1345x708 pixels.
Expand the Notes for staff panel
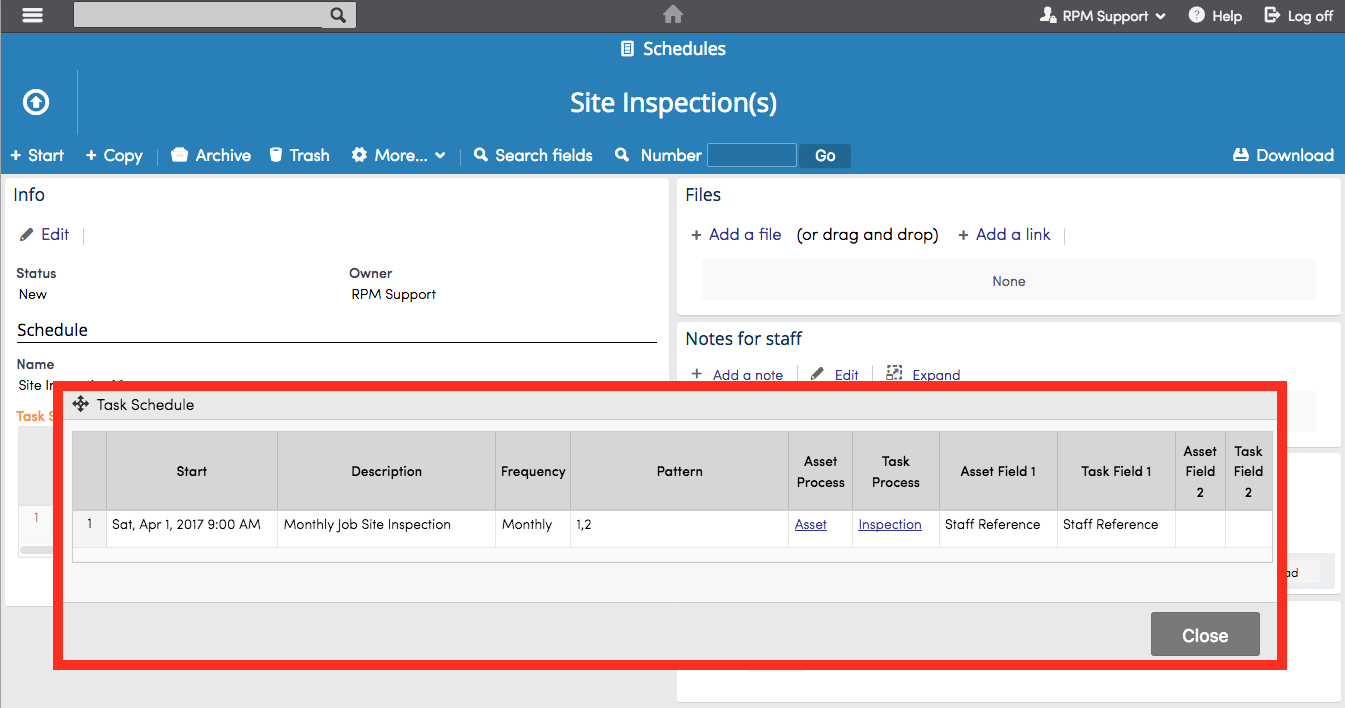[923, 375]
